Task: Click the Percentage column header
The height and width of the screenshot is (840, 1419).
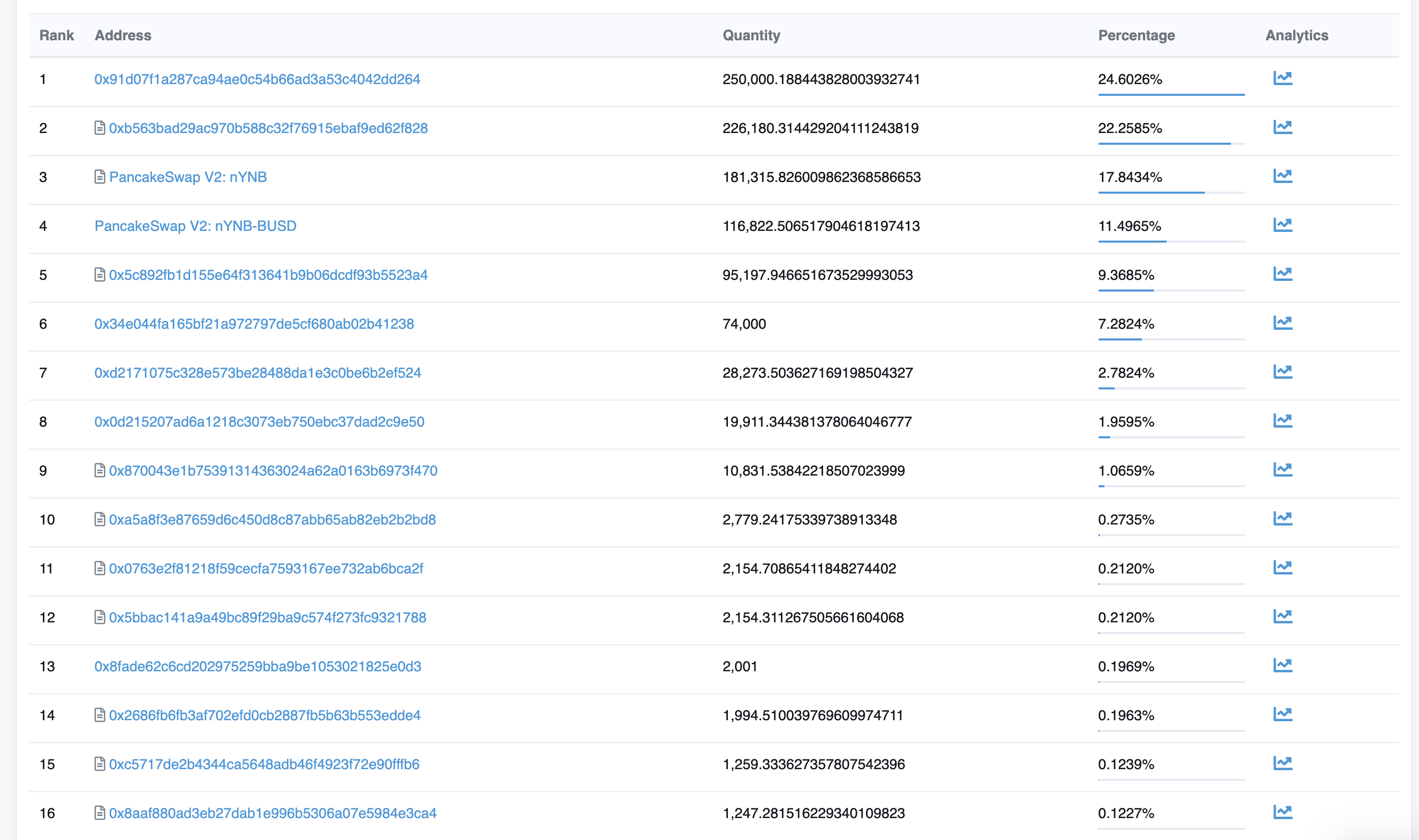Action: coord(1136,35)
